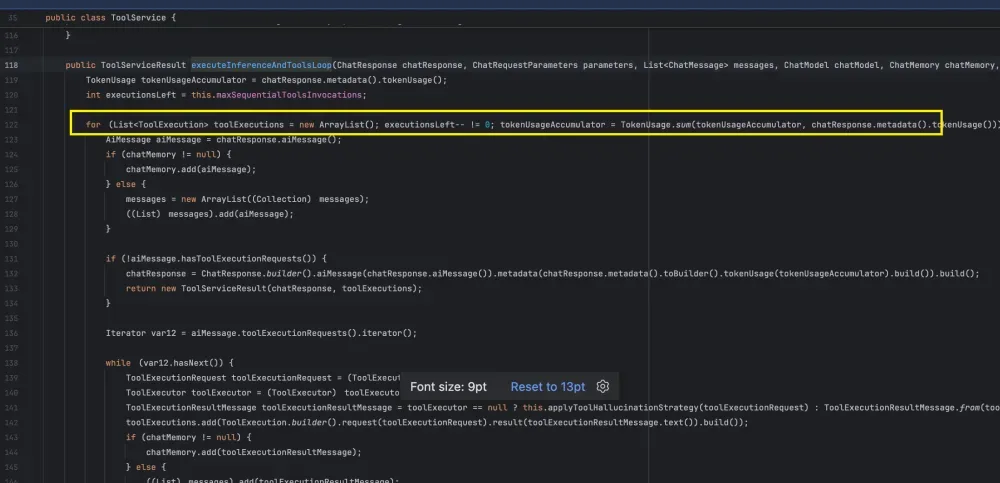Click "Iterator var12" declaration on line 136
This screenshot has height=483, width=1000.
(143, 333)
